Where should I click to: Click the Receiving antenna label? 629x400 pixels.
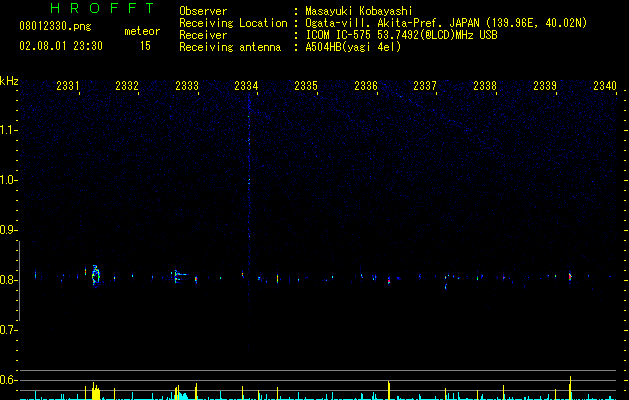pos(230,47)
